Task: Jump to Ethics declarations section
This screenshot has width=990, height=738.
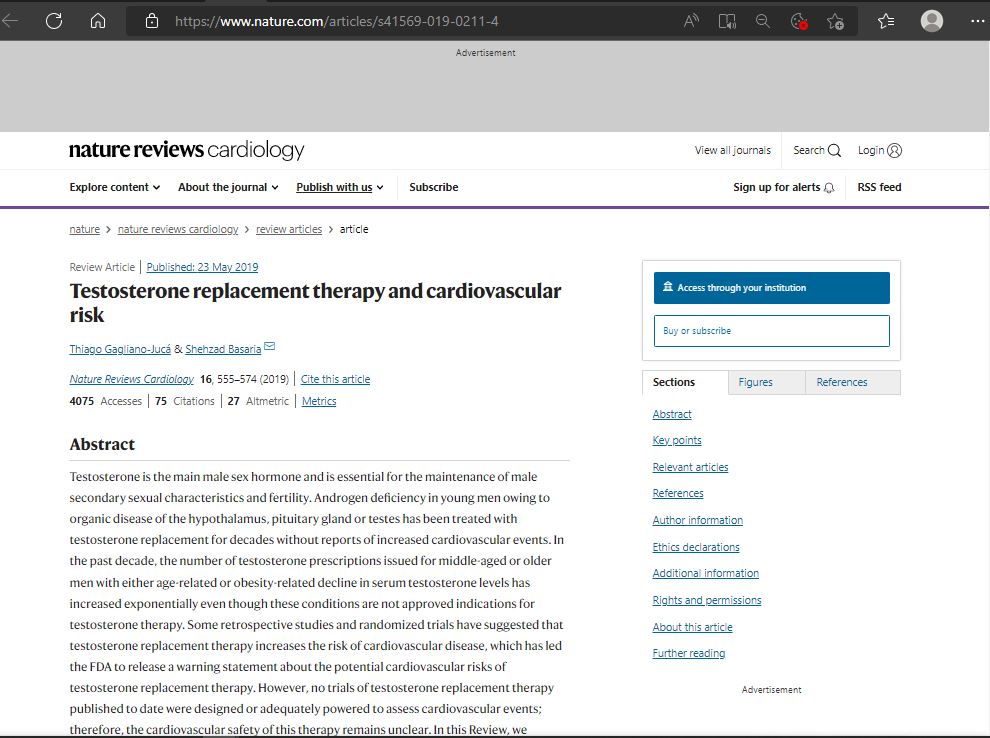Action: [x=696, y=547]
